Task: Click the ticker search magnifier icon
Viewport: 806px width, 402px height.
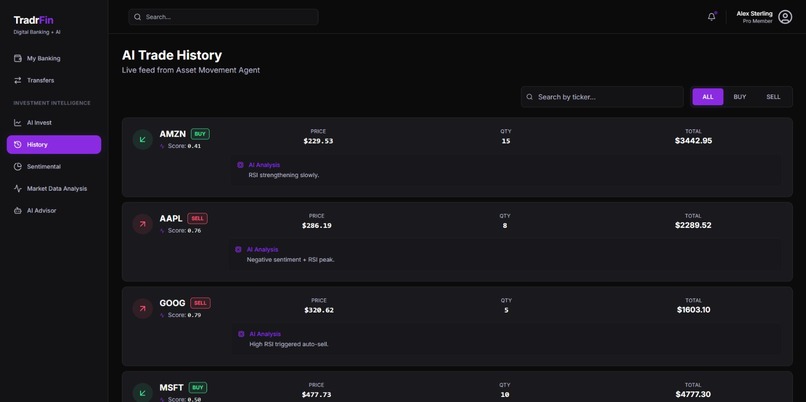Action: 529,97
